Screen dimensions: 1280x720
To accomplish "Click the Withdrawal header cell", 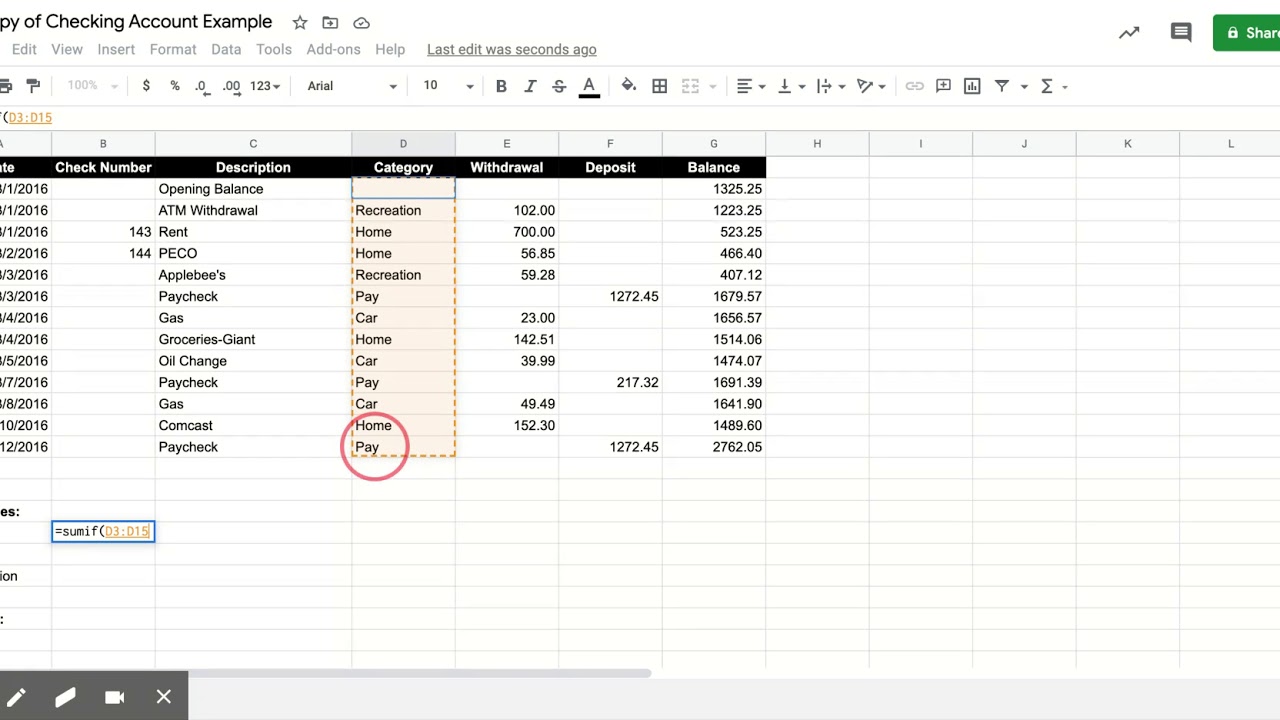I will [507, 167].
